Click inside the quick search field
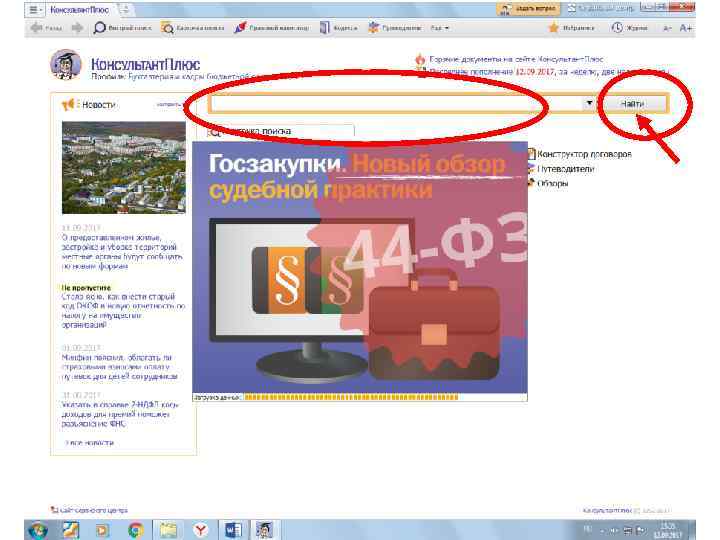The image size is (720, 540). pos(394,104)
